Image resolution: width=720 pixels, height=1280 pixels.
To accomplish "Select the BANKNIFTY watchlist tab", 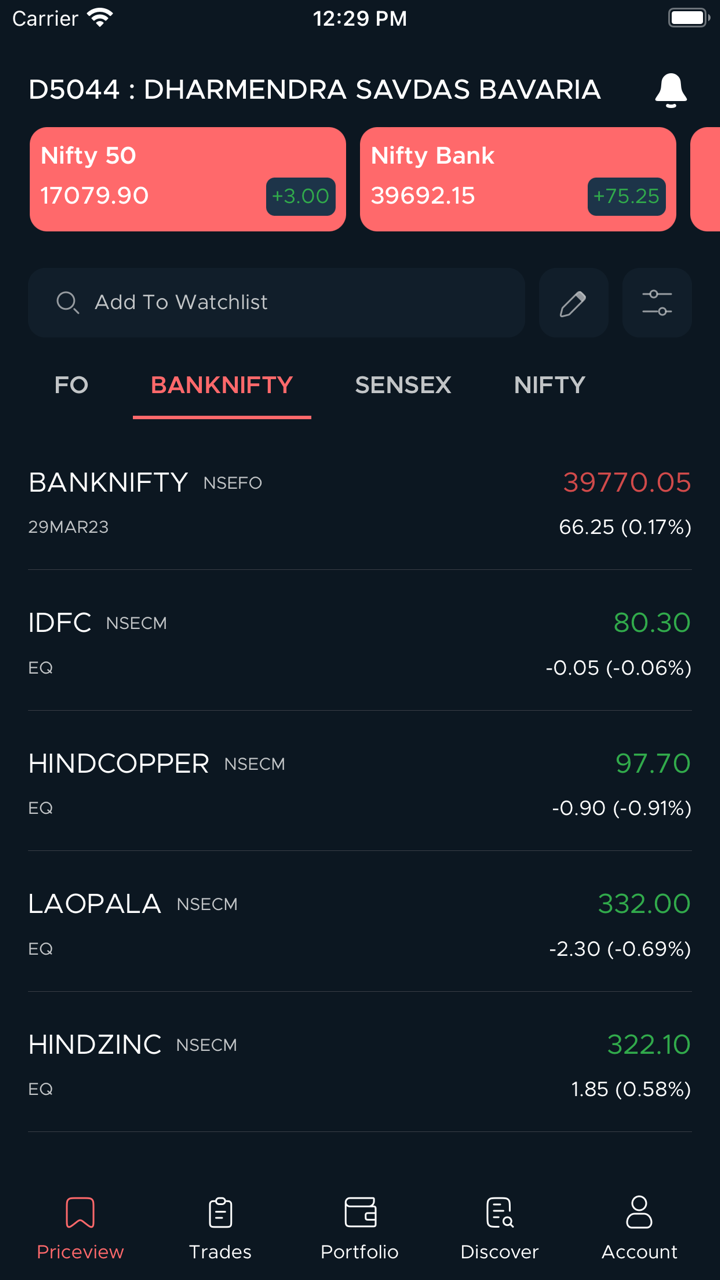I will point(221,385).
